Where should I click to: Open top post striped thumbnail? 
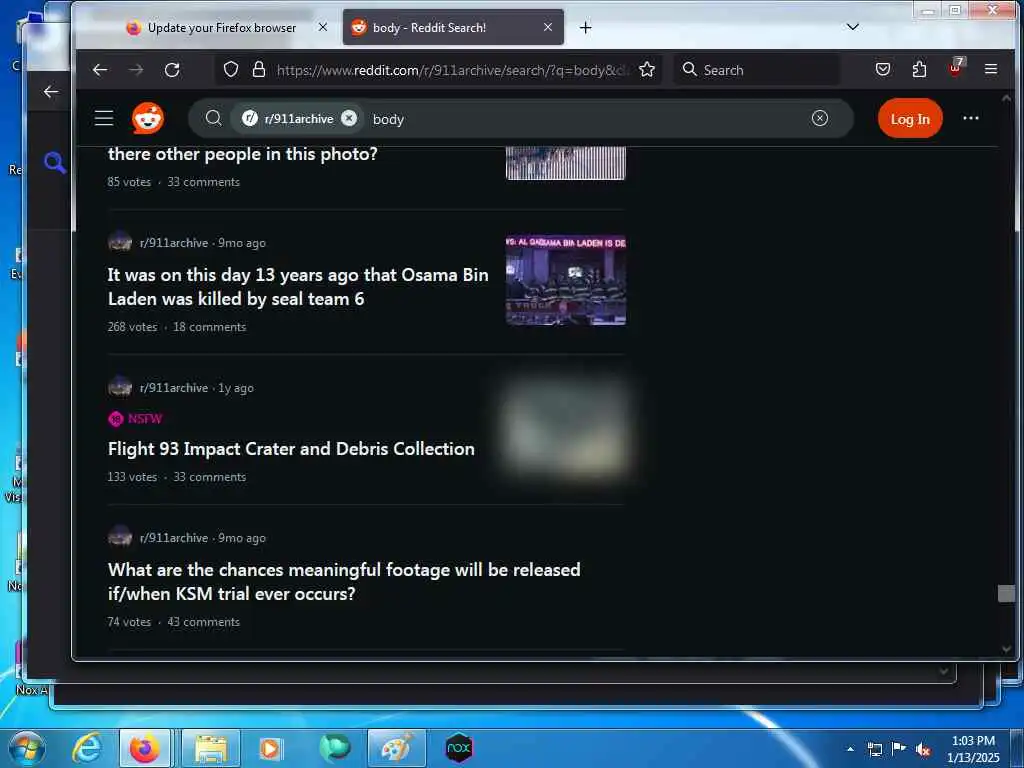[566, 163]
